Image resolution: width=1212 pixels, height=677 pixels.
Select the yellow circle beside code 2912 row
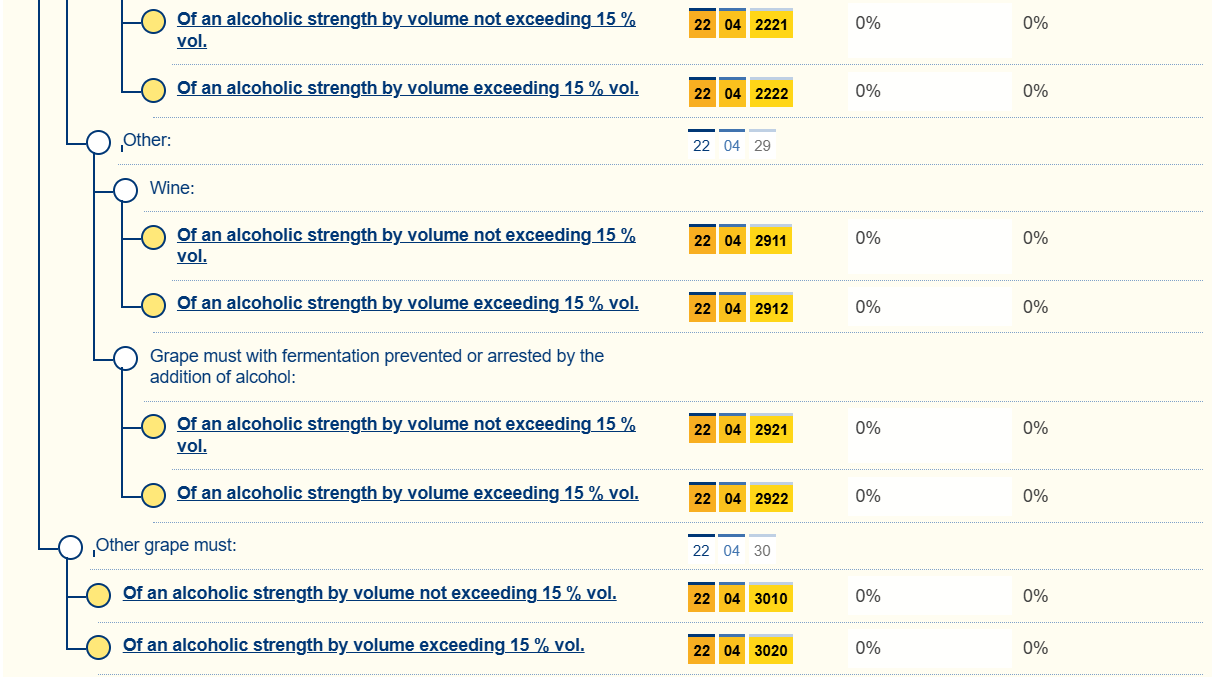coord(153,305)
